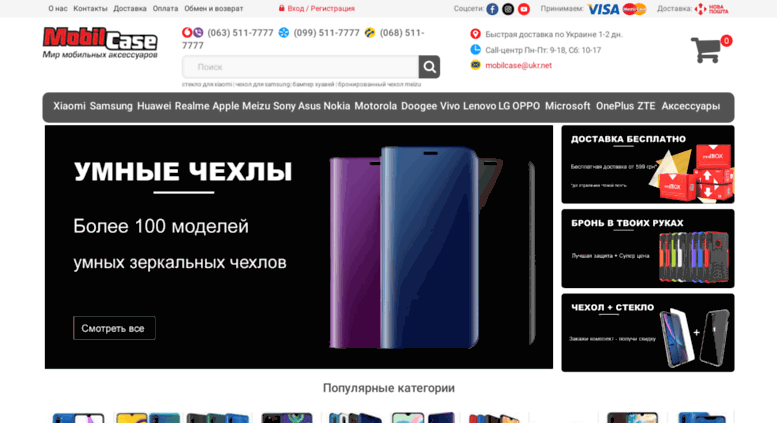The height and width of the screenshot is (423, 777).
Task: Open the YouTube social icon
Action: click(524, 9)
